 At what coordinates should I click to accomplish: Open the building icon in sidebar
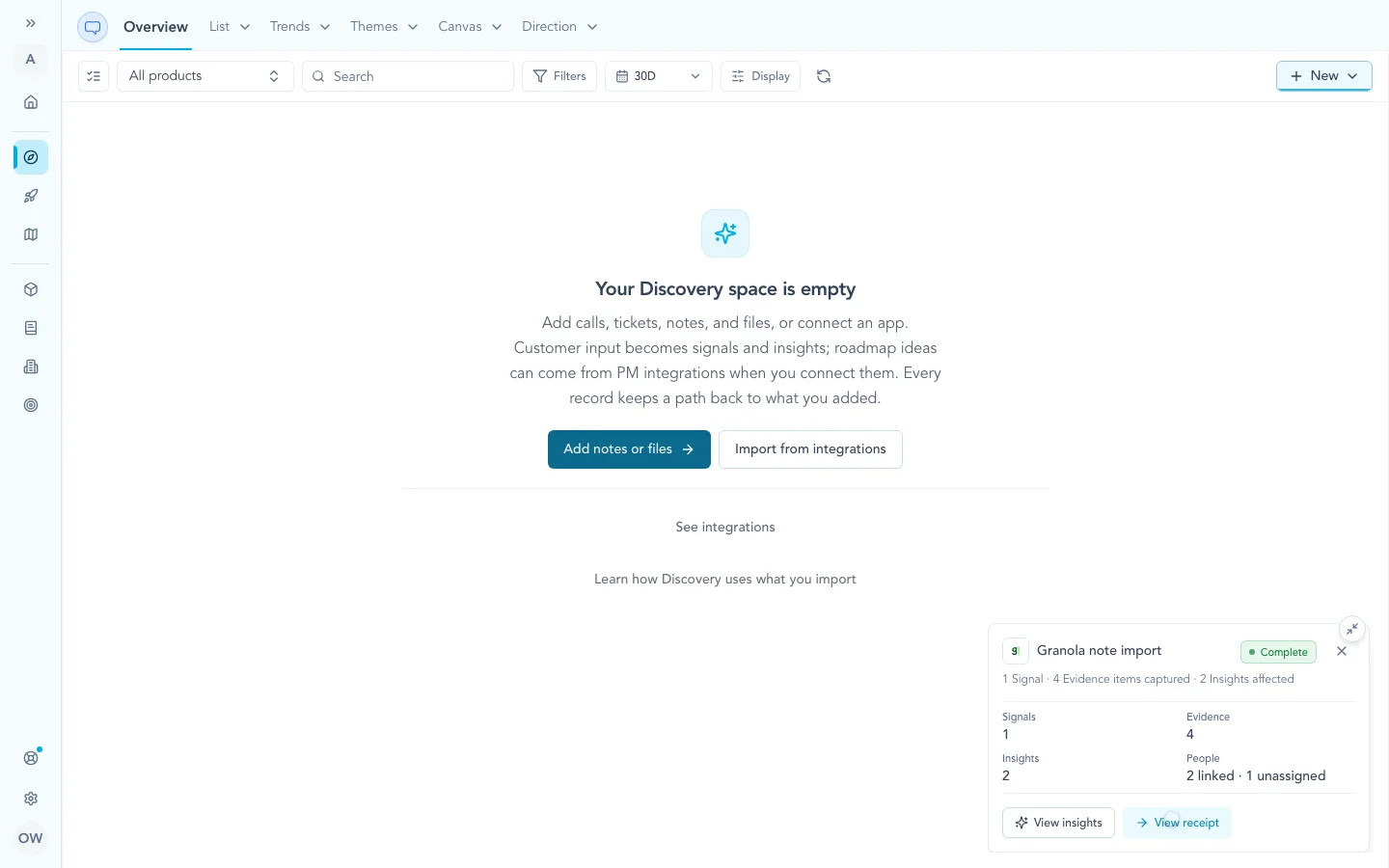[31, 366]
